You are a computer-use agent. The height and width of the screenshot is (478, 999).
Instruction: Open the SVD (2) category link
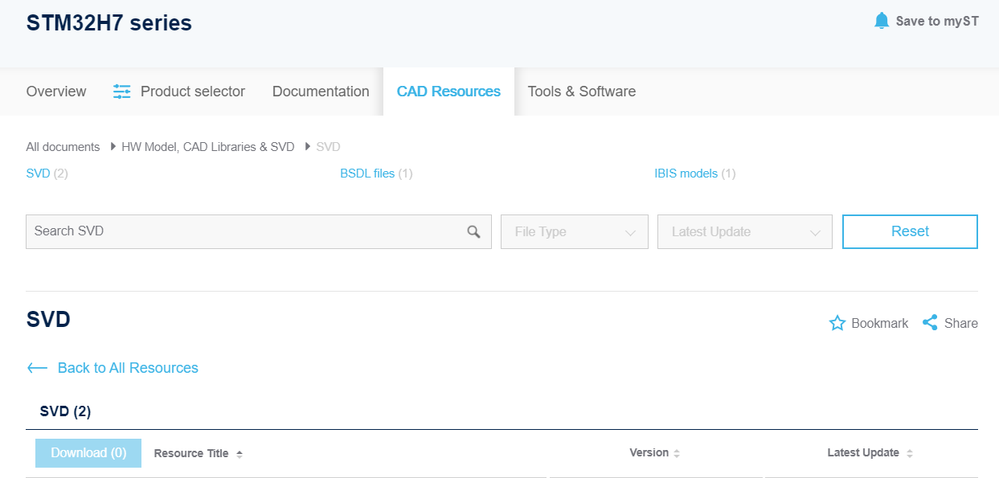47,173
